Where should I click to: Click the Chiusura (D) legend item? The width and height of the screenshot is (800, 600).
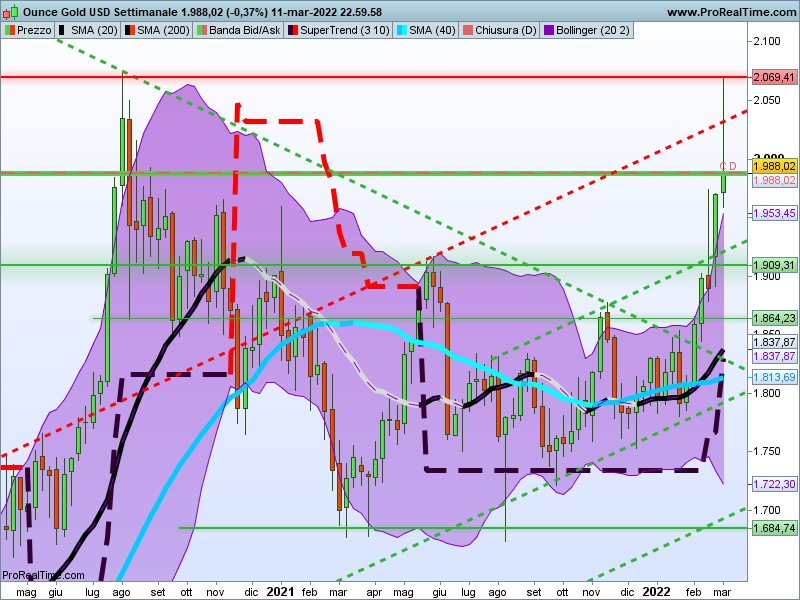[x=499, y=30]
